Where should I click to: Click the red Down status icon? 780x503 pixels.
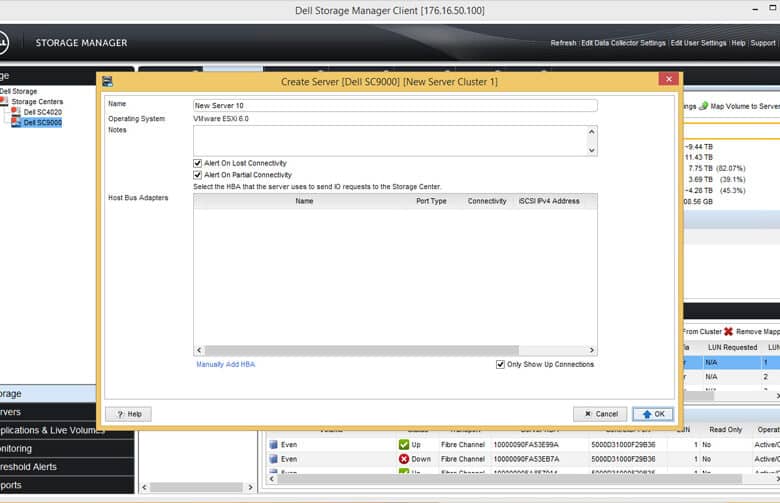point(404,459)
